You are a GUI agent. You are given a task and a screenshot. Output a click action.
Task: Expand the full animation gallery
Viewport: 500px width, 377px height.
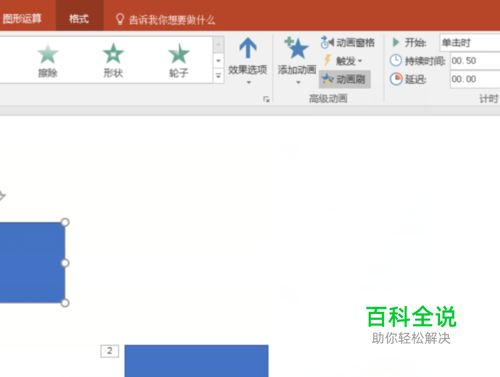(218, 76)
